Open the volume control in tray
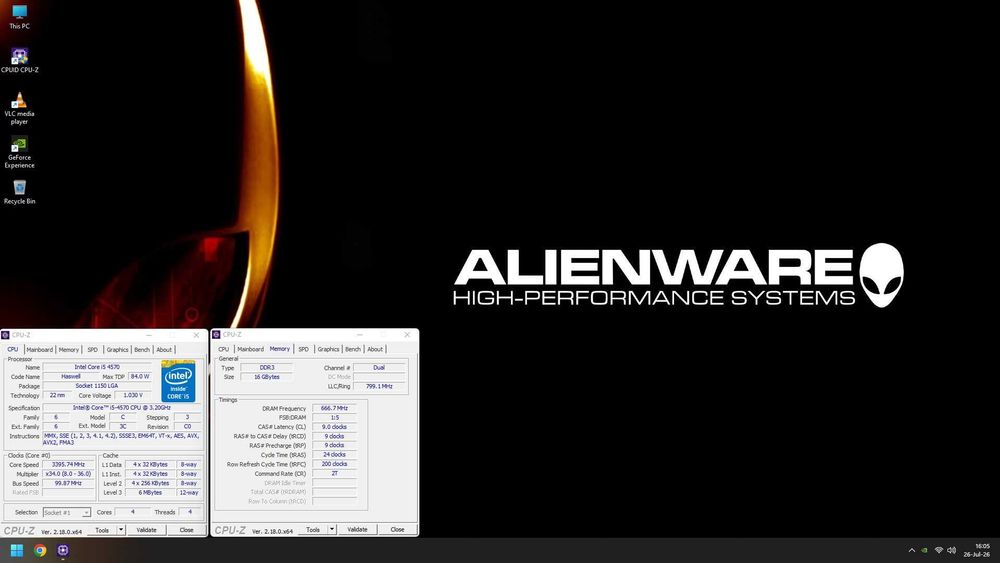Image resolution: width=1000 pixels, height=563 pixels. [952, 550]
